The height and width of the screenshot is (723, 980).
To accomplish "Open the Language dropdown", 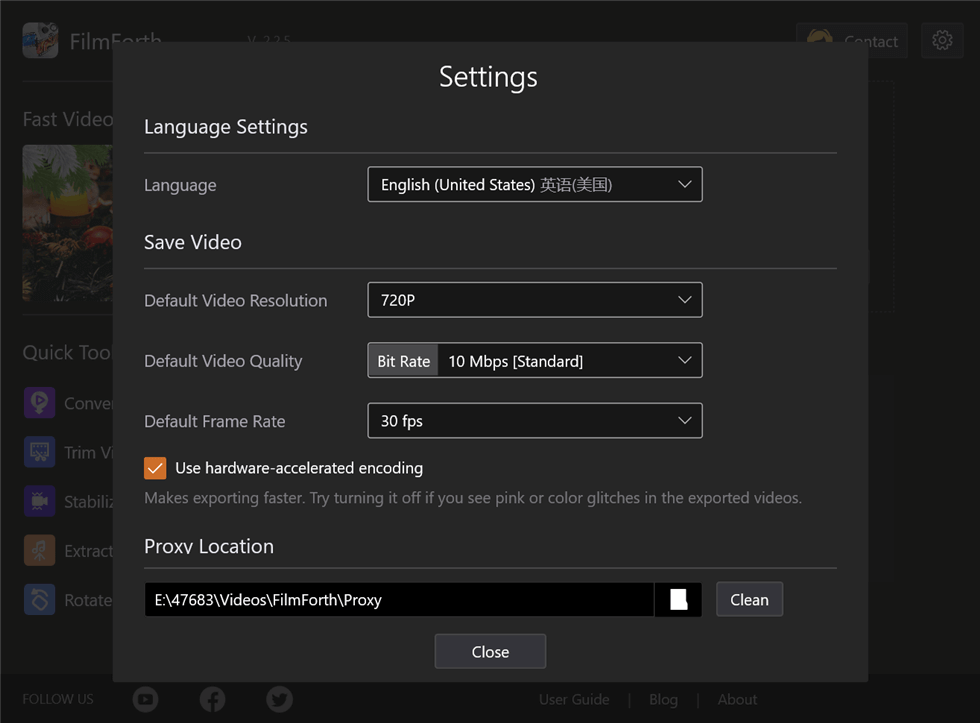I will tap(534, 184).
